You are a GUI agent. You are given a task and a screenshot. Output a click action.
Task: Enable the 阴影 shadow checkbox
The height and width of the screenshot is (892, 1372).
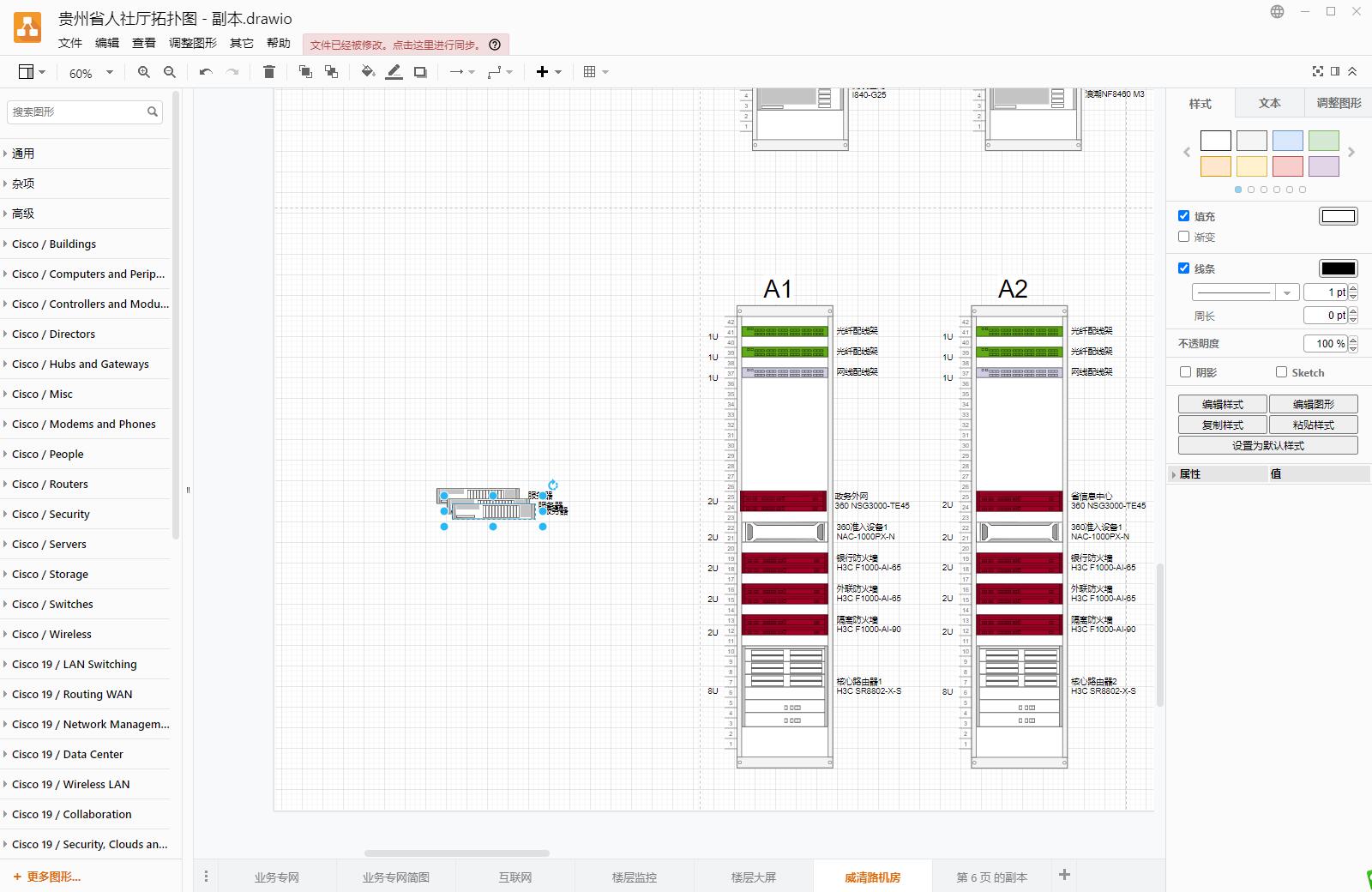point(1186,372)
